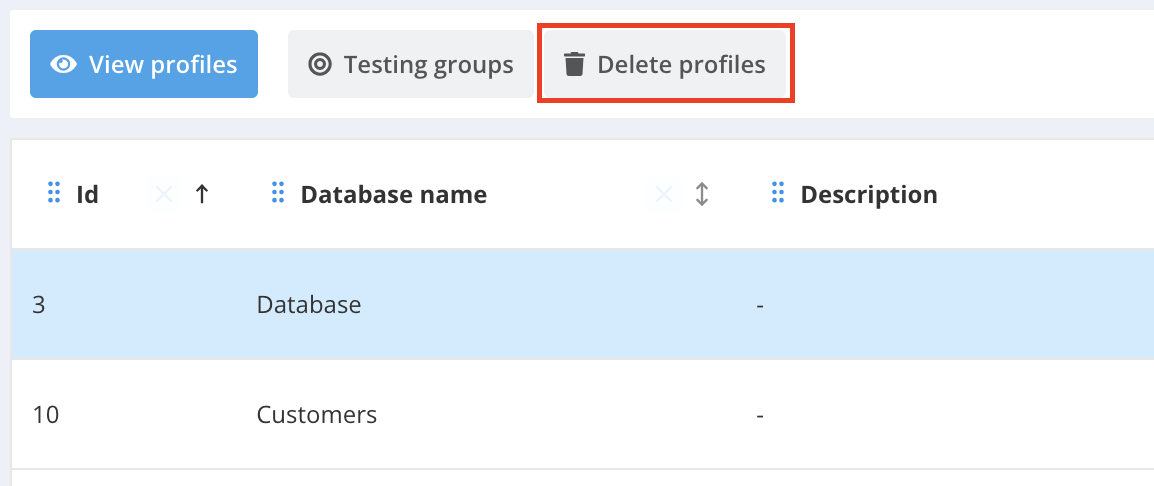The image size is (1154, 486).
Task: Grab the Id column drag handle
Action: 54,194
